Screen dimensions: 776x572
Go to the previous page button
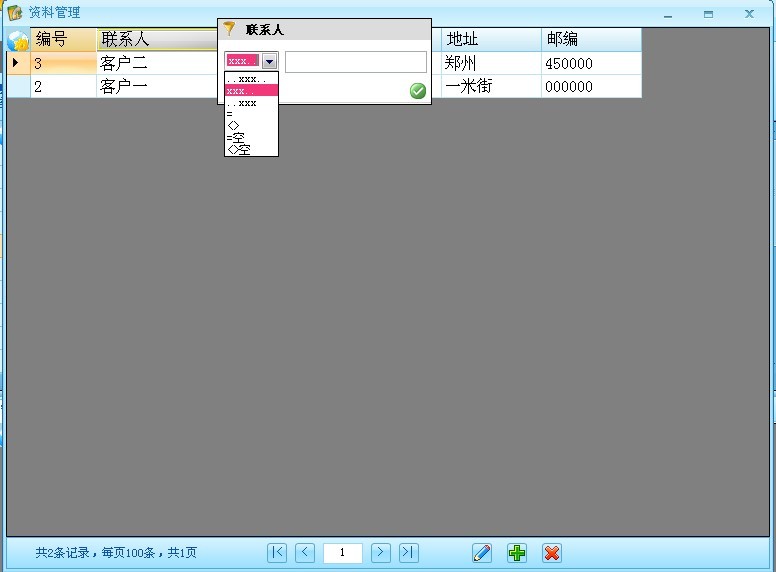click(x=305, y=553)
